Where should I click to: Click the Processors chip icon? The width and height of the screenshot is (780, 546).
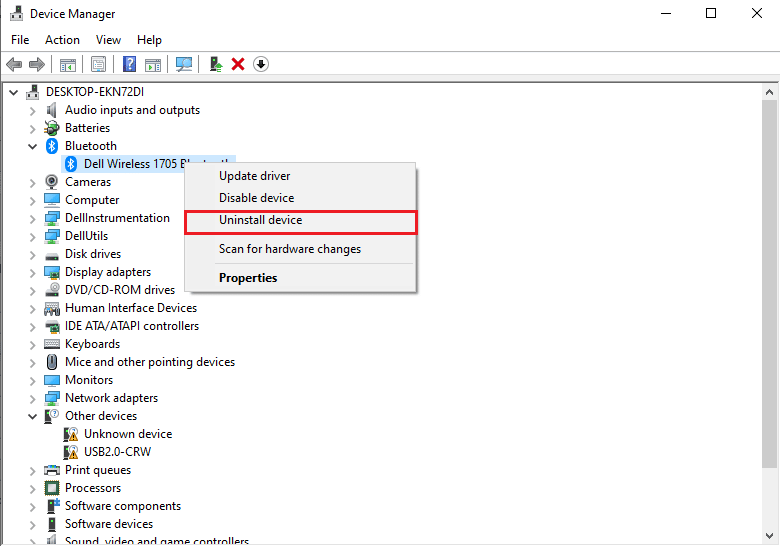click(52, 488)
